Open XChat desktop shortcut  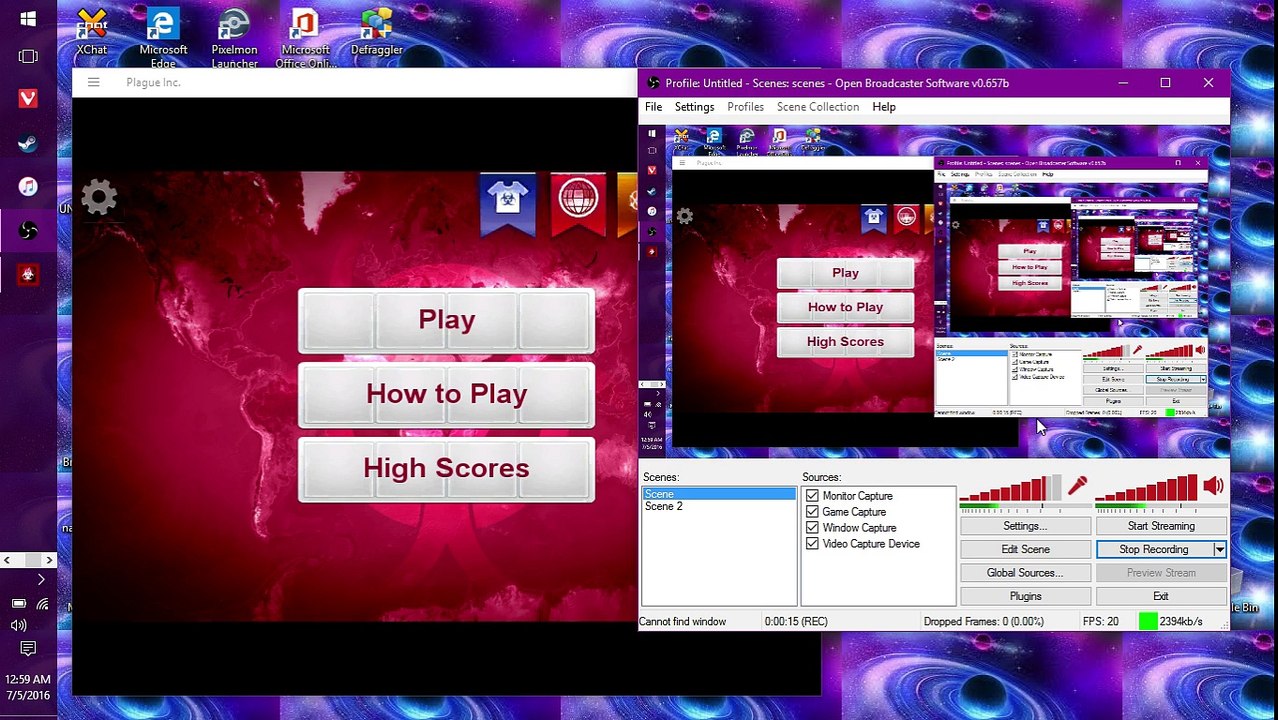pyautogui.click(x=92, y=33)
